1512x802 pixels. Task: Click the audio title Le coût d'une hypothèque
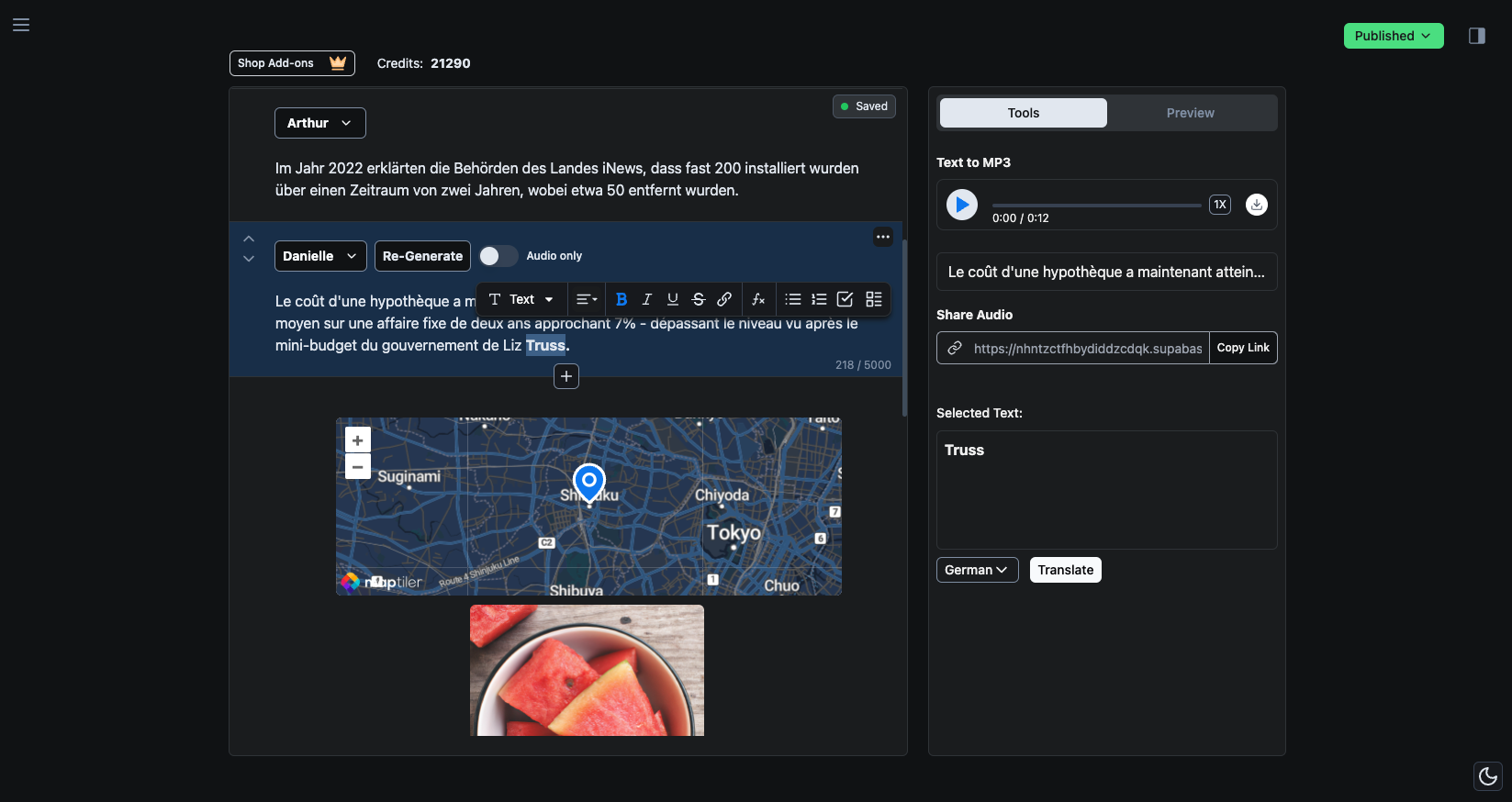coord(1106,272)
